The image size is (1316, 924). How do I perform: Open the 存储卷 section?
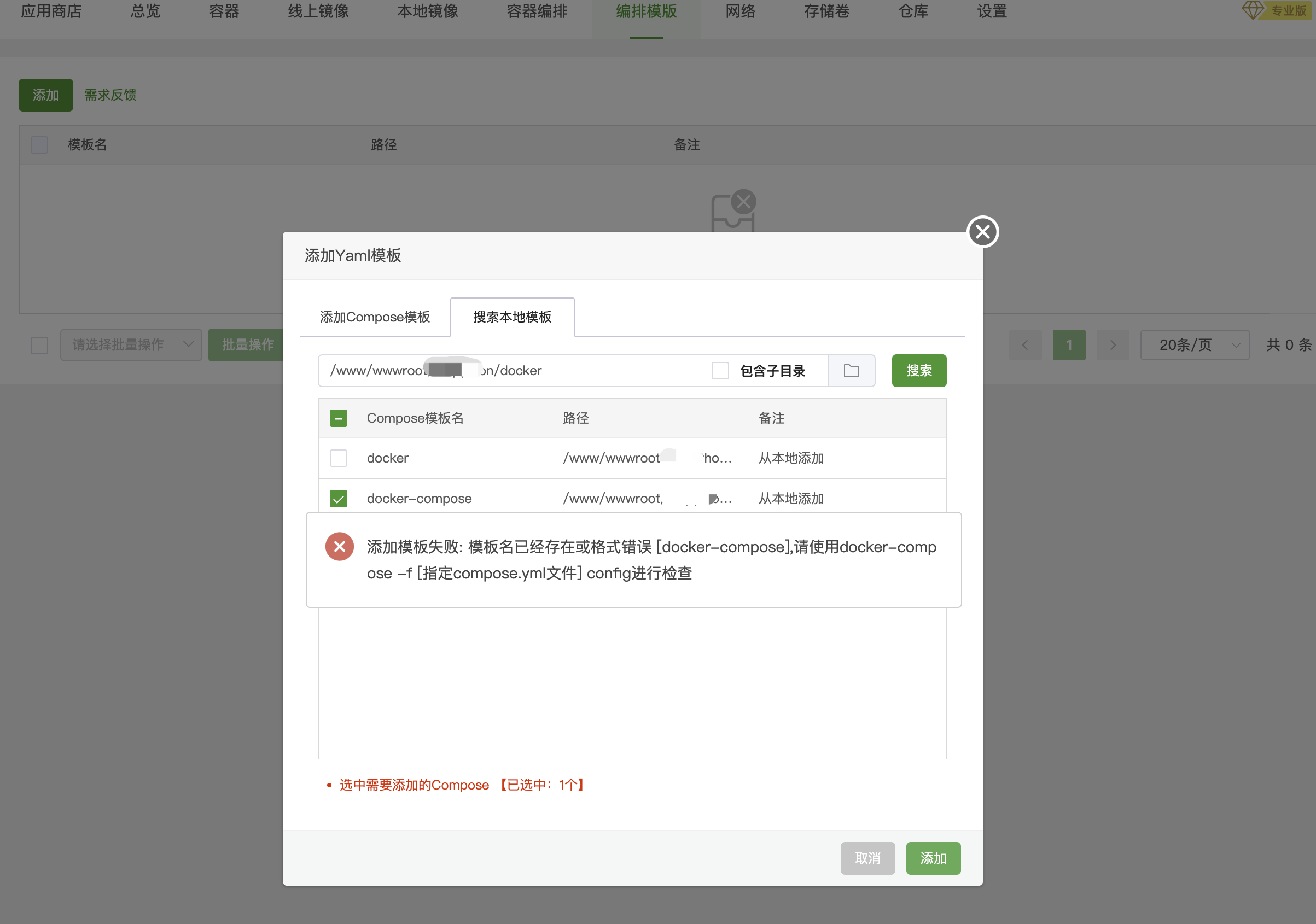[826, 11]
